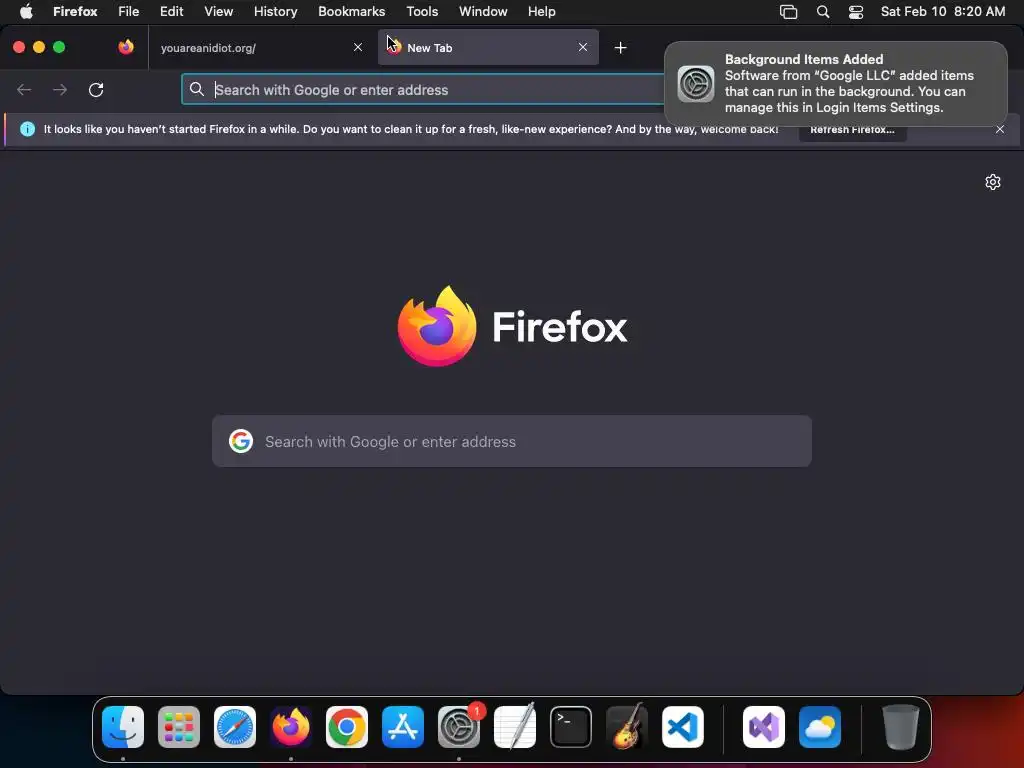
Task: Open System Settings from the Dock
Action: 459,727
